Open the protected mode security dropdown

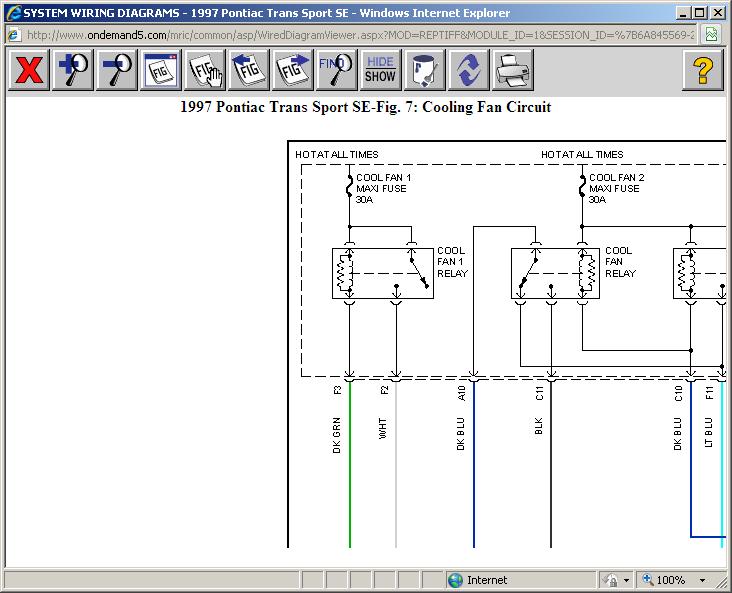pyautogui.click(x=626, y=580)
